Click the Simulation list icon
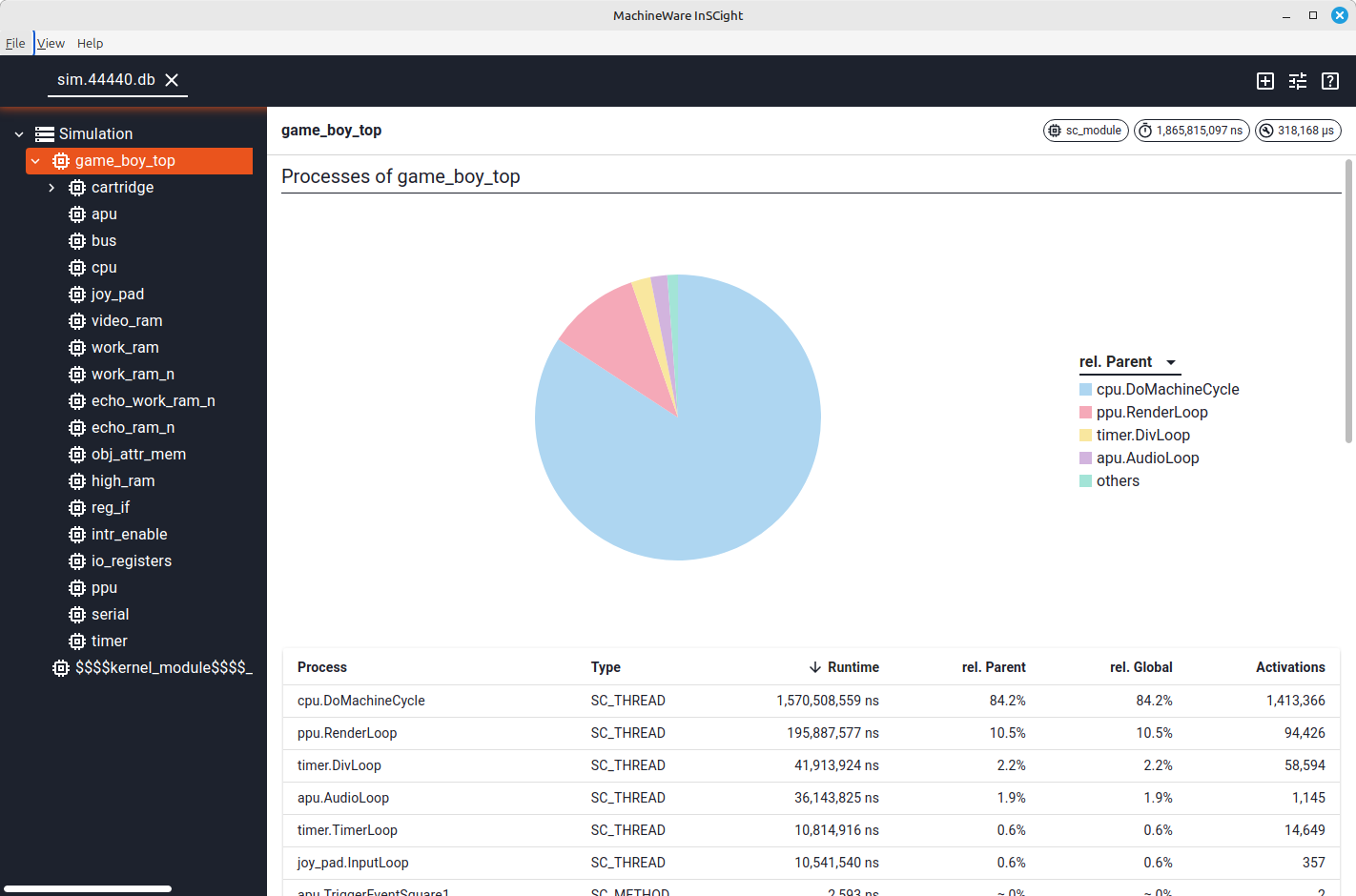This screenshot has height=896, width=1356. point(45,134)
